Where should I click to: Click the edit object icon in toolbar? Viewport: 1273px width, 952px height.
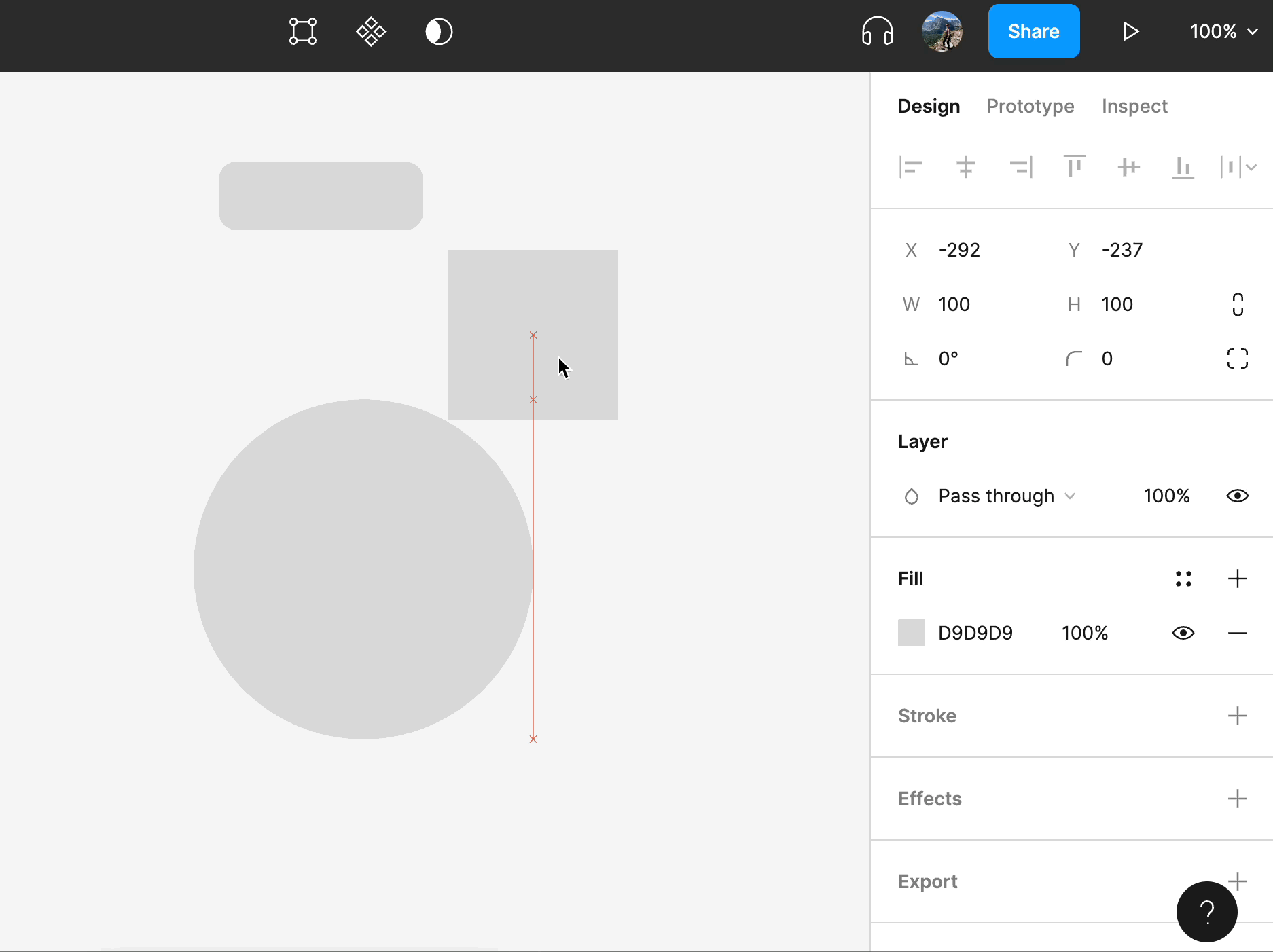click(x=302, y=31)
